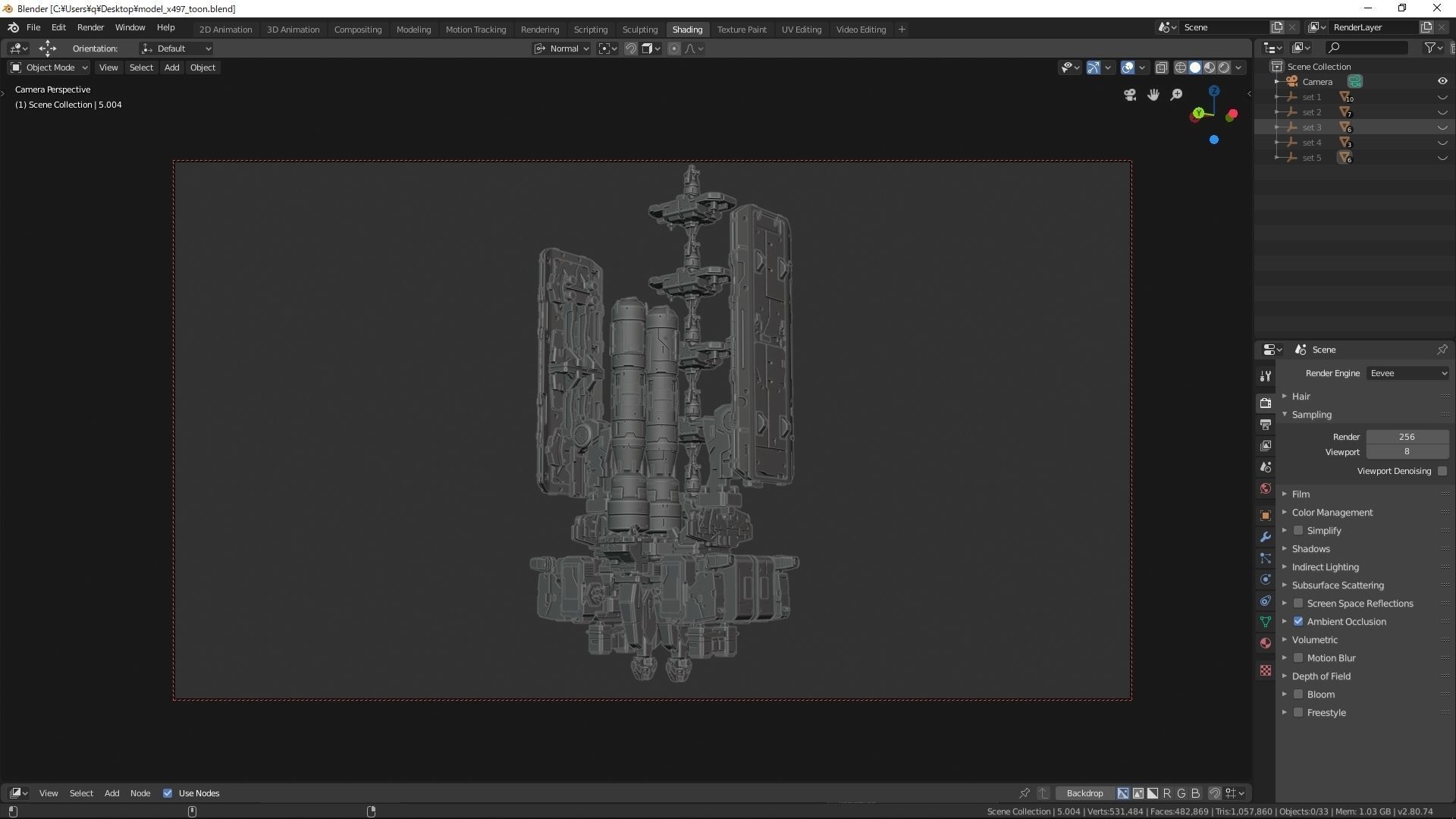The width and height of the screenshot is (1456, 819).
Task: Click the Viewport samples field showing 8
Action: [1407, 452]
